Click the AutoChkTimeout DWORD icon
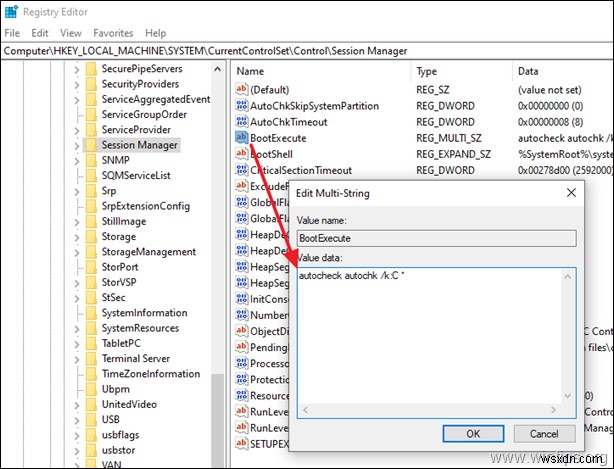614x469 pixels. pos(241,122)
